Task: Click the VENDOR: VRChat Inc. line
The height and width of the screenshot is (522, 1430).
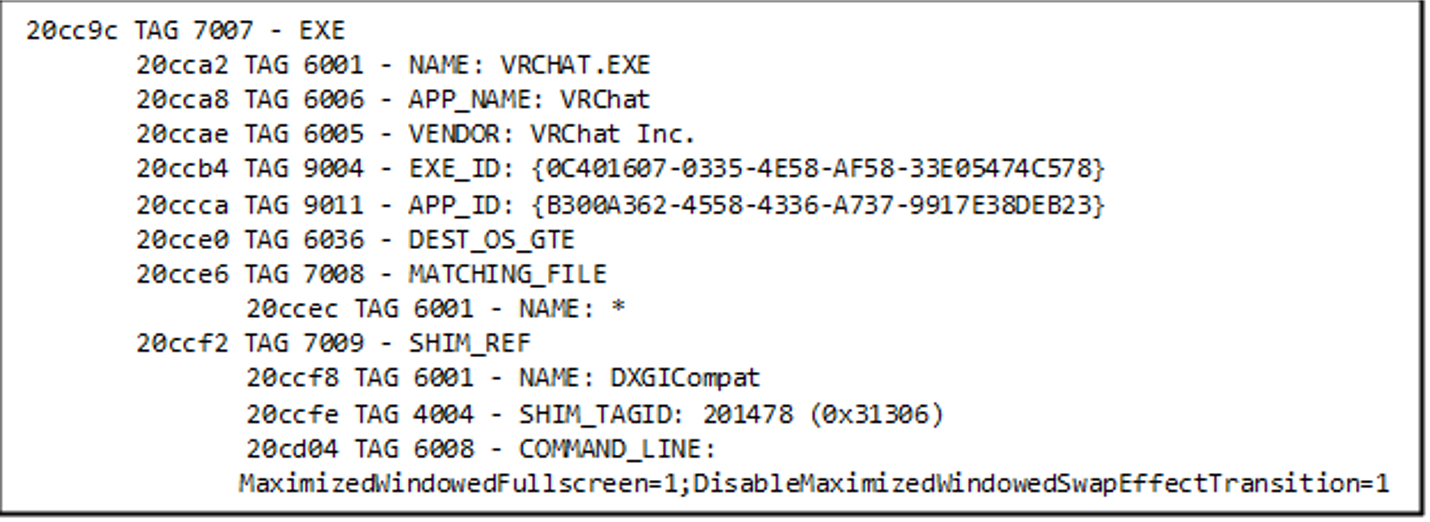Action: [x=415, y=135]
